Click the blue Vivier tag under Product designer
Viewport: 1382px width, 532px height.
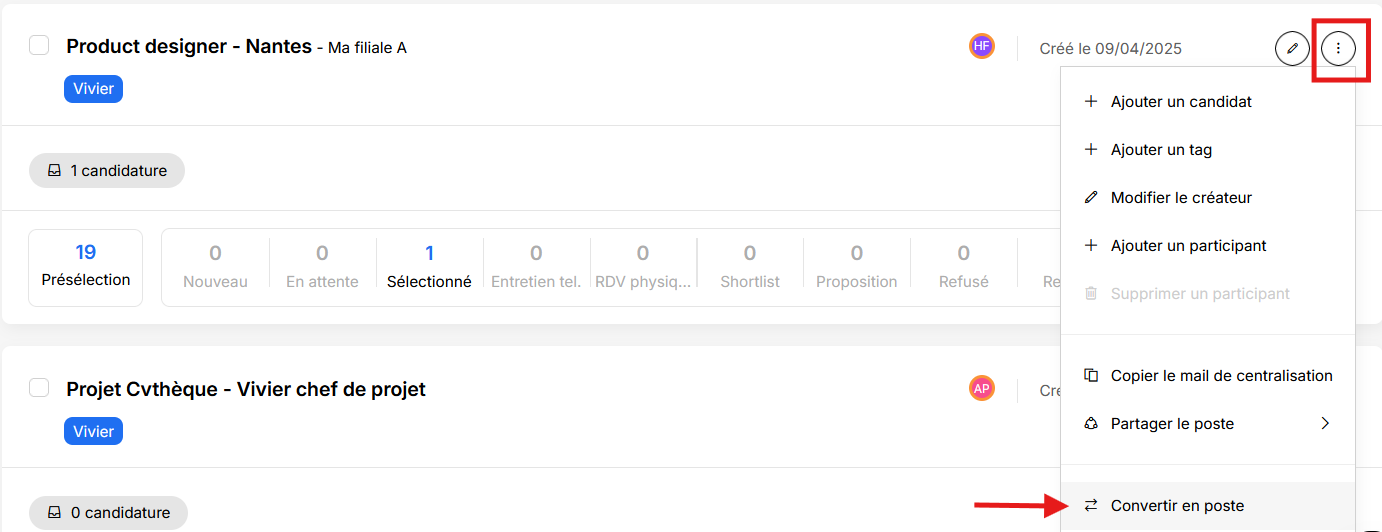[94, 88]
